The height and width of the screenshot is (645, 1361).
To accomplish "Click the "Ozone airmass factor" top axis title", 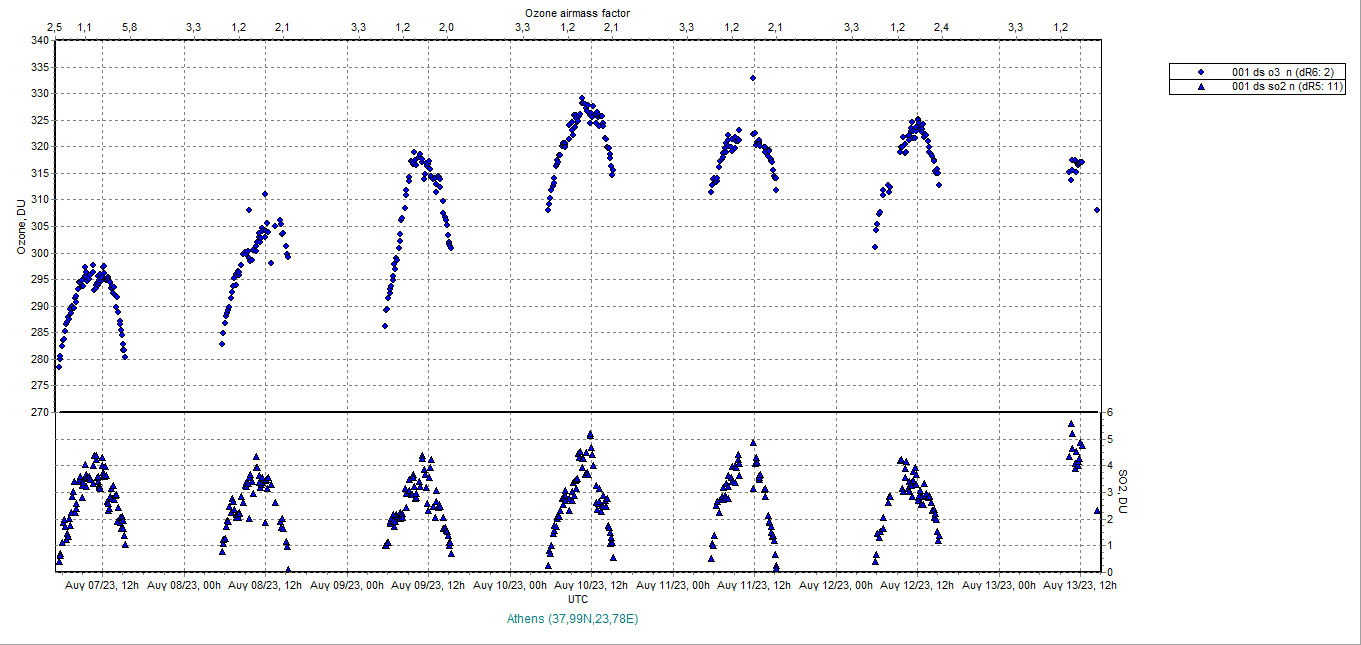I will [x=577, y=11].
